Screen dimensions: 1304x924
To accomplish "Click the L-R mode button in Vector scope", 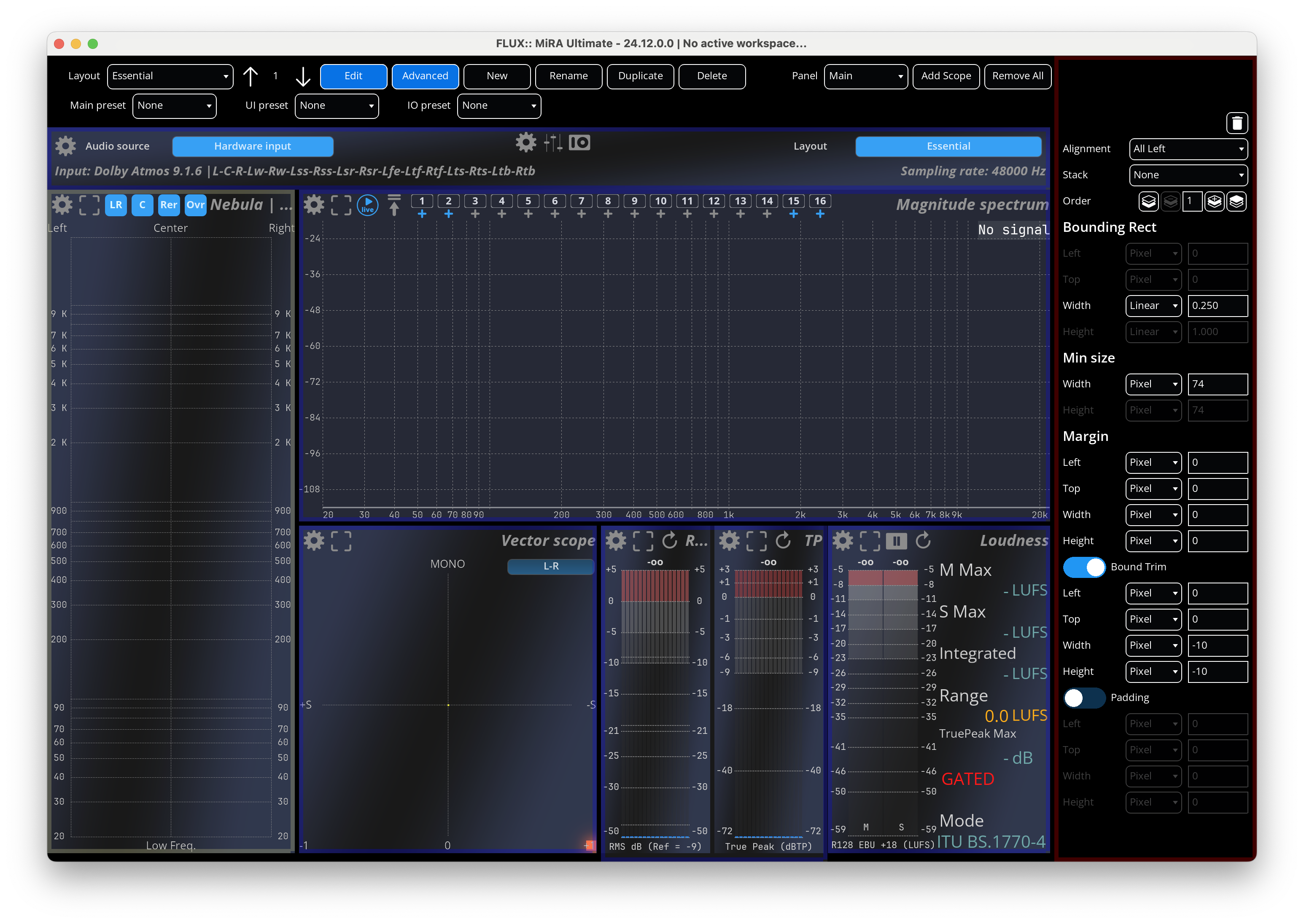I will point(550,566).
